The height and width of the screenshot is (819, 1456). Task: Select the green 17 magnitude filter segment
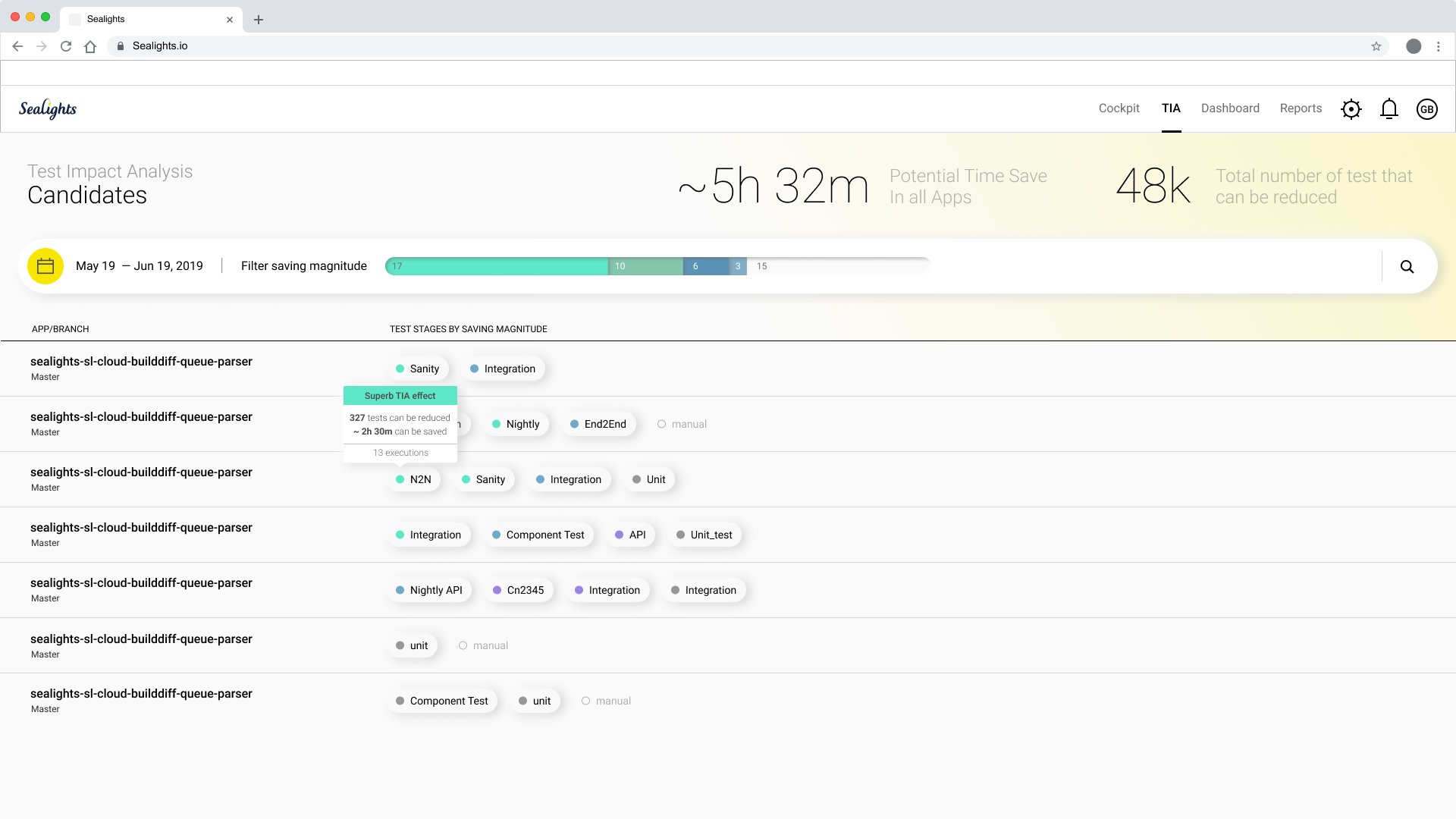pos(497,266)
